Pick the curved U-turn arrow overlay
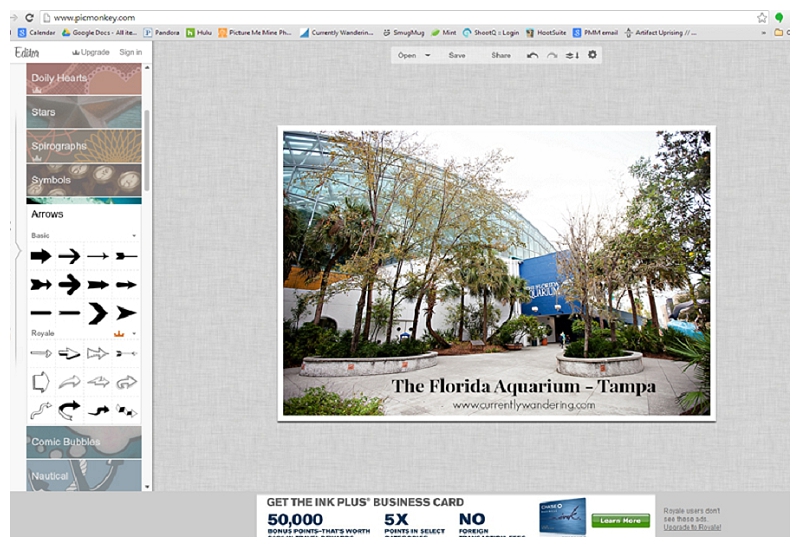The width and height of the screenshot is (800, 547). (69, 408)
